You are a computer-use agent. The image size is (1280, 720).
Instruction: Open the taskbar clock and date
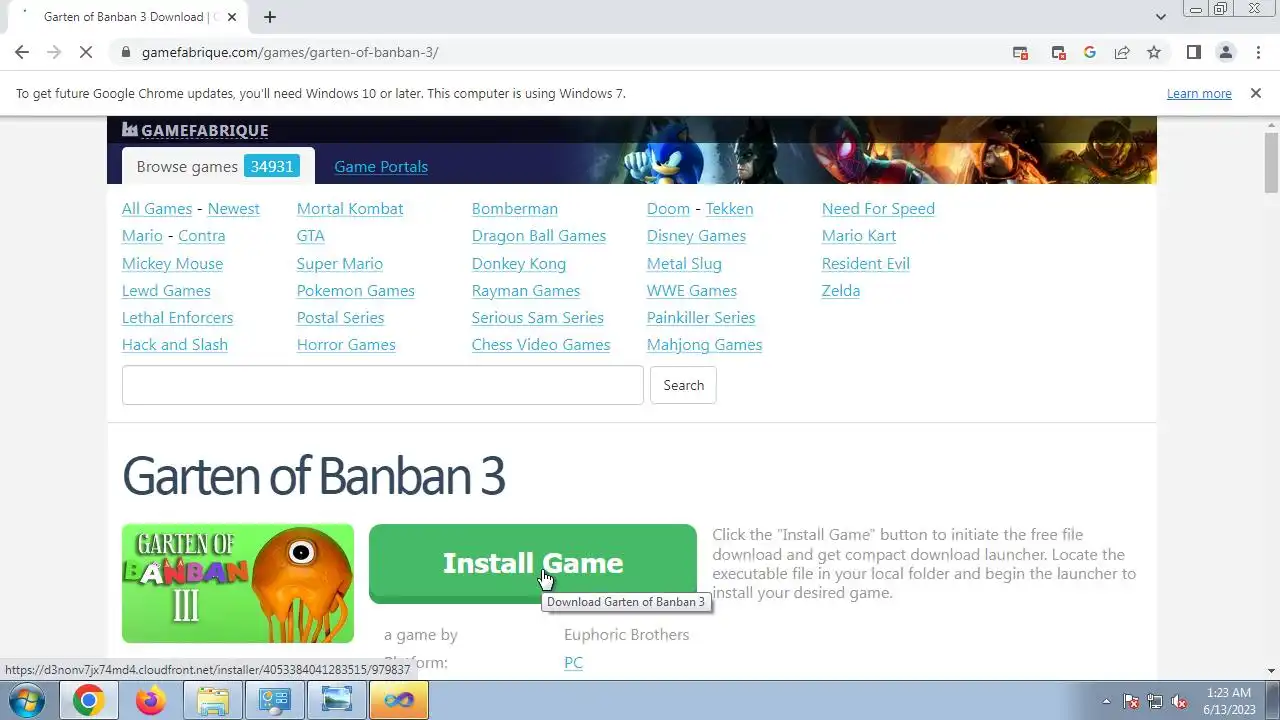click(1229, 700)
